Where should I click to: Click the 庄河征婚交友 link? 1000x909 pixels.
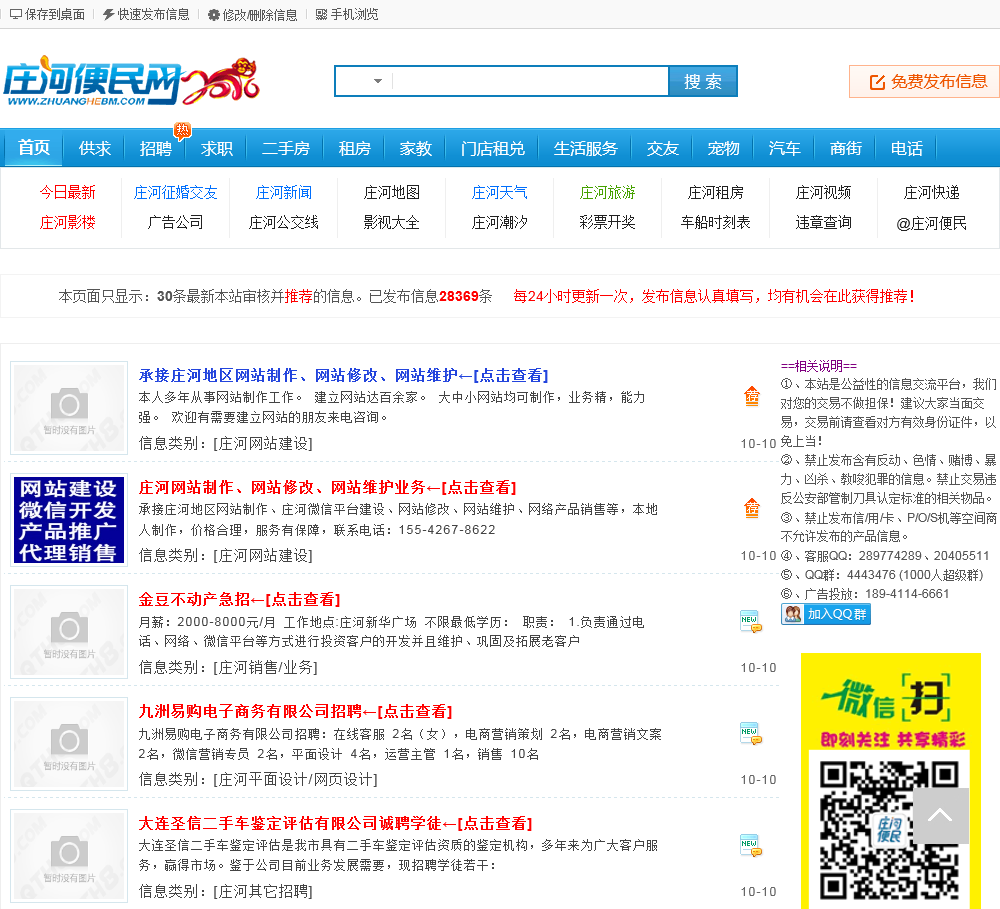pos(175,192)
